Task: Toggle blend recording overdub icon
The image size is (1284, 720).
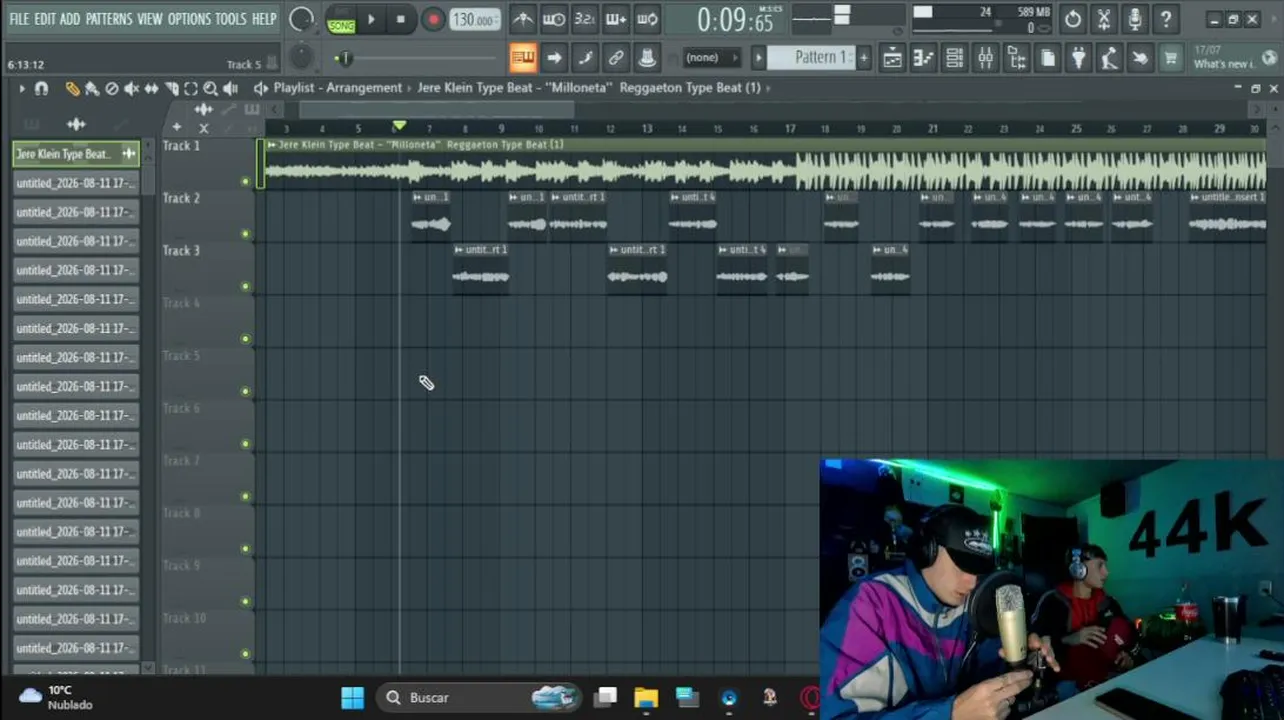Action: (x=615, y=19)
